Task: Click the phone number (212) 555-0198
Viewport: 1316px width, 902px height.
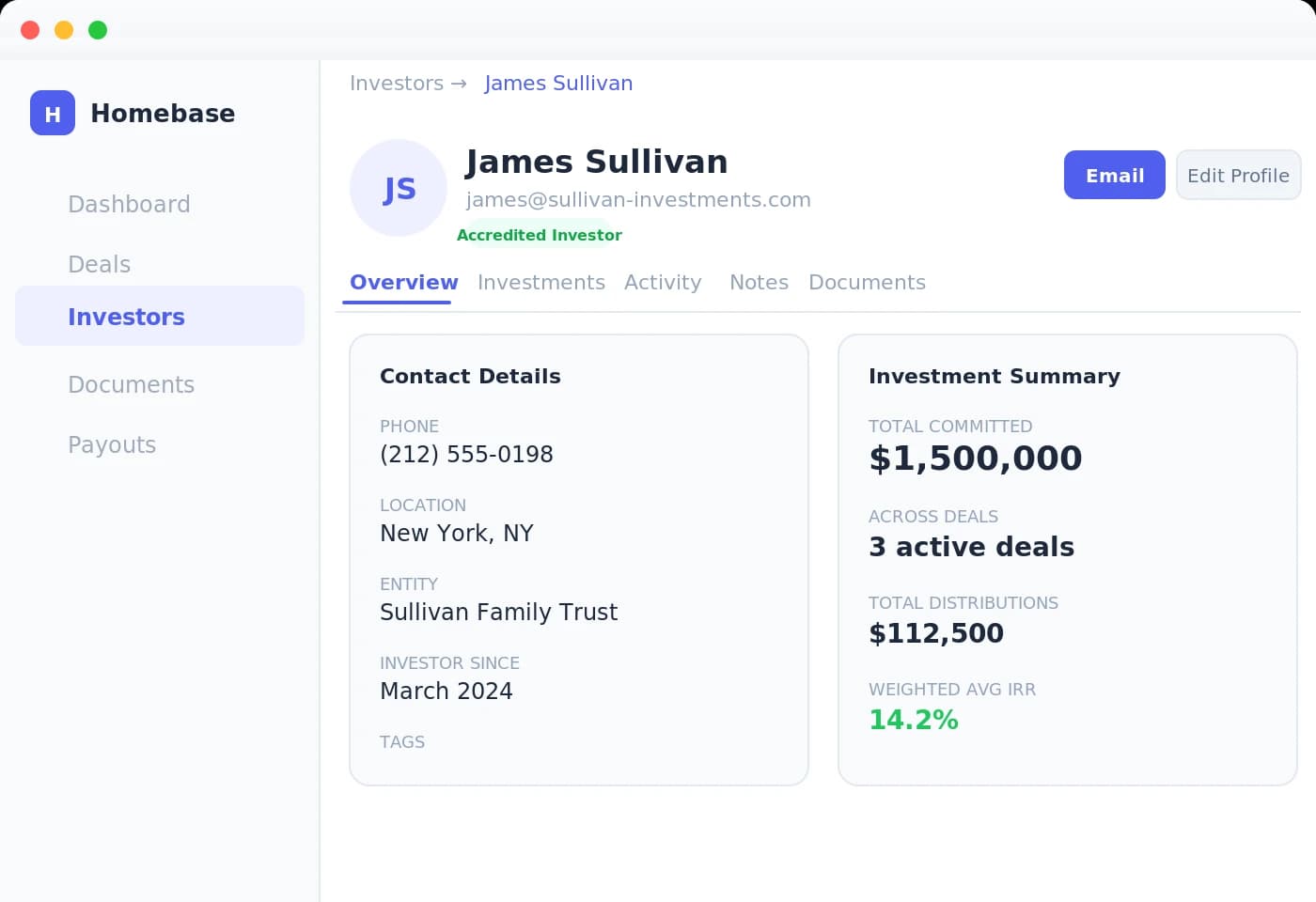Action: [x=466, y=454]
